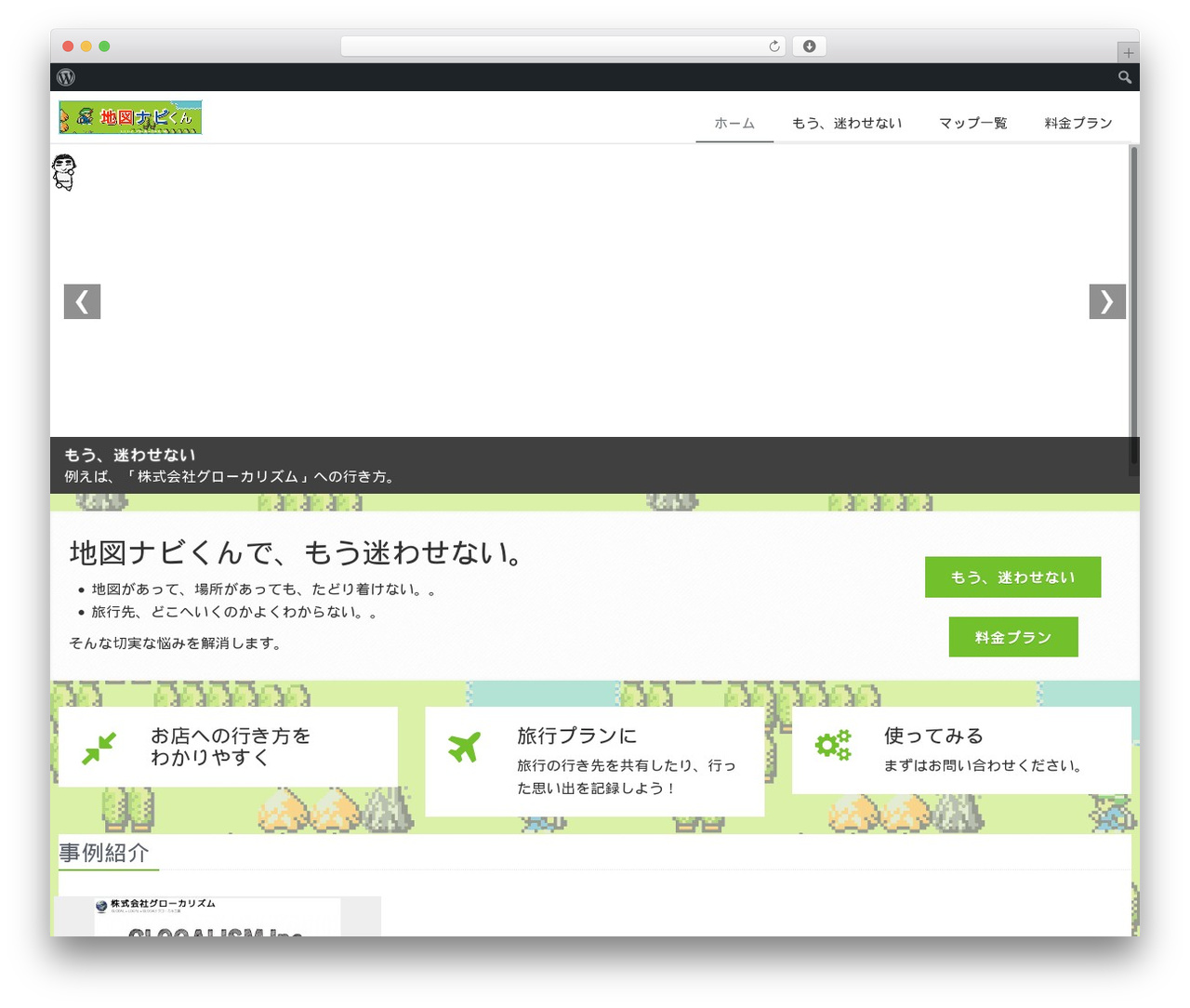Select the ホーム menu item
The image size is (1190, 1008).
734,123
